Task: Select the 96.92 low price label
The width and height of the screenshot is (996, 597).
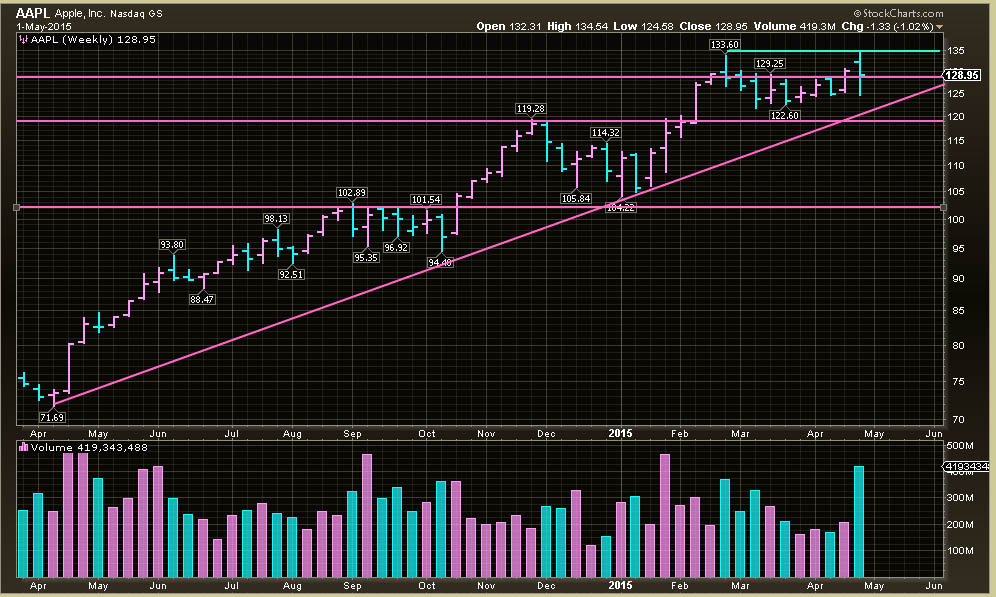Action: coord(396,248)
